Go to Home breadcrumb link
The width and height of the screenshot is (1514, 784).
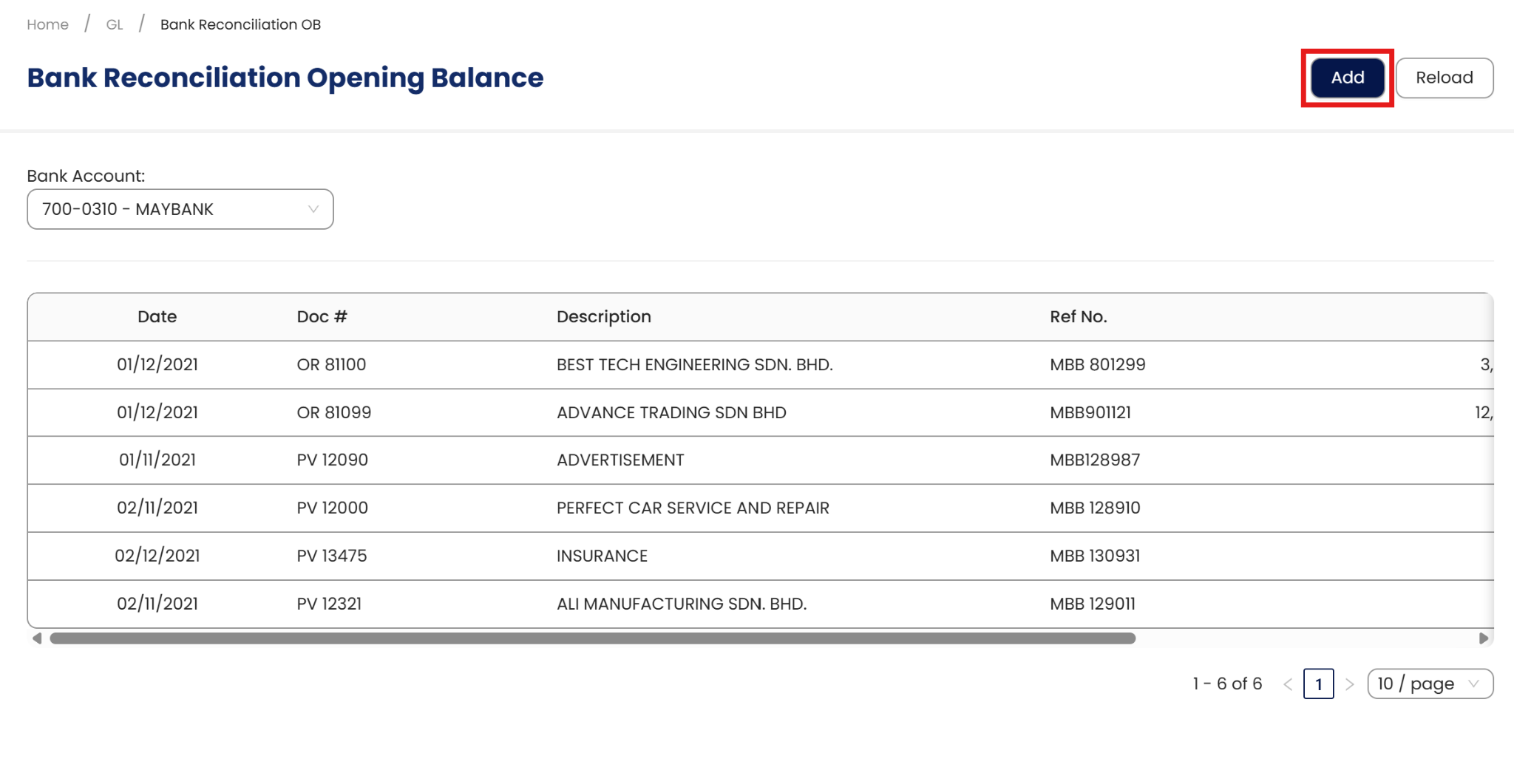tap(47, 24)
